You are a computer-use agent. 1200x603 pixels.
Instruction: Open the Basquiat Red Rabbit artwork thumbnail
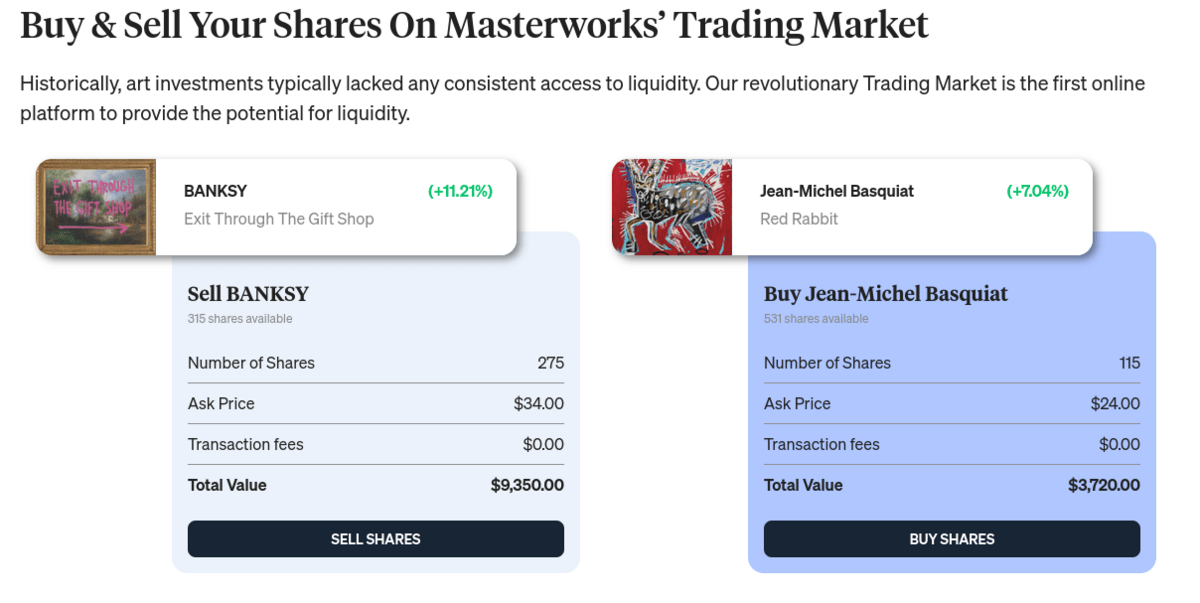(672, 207)
